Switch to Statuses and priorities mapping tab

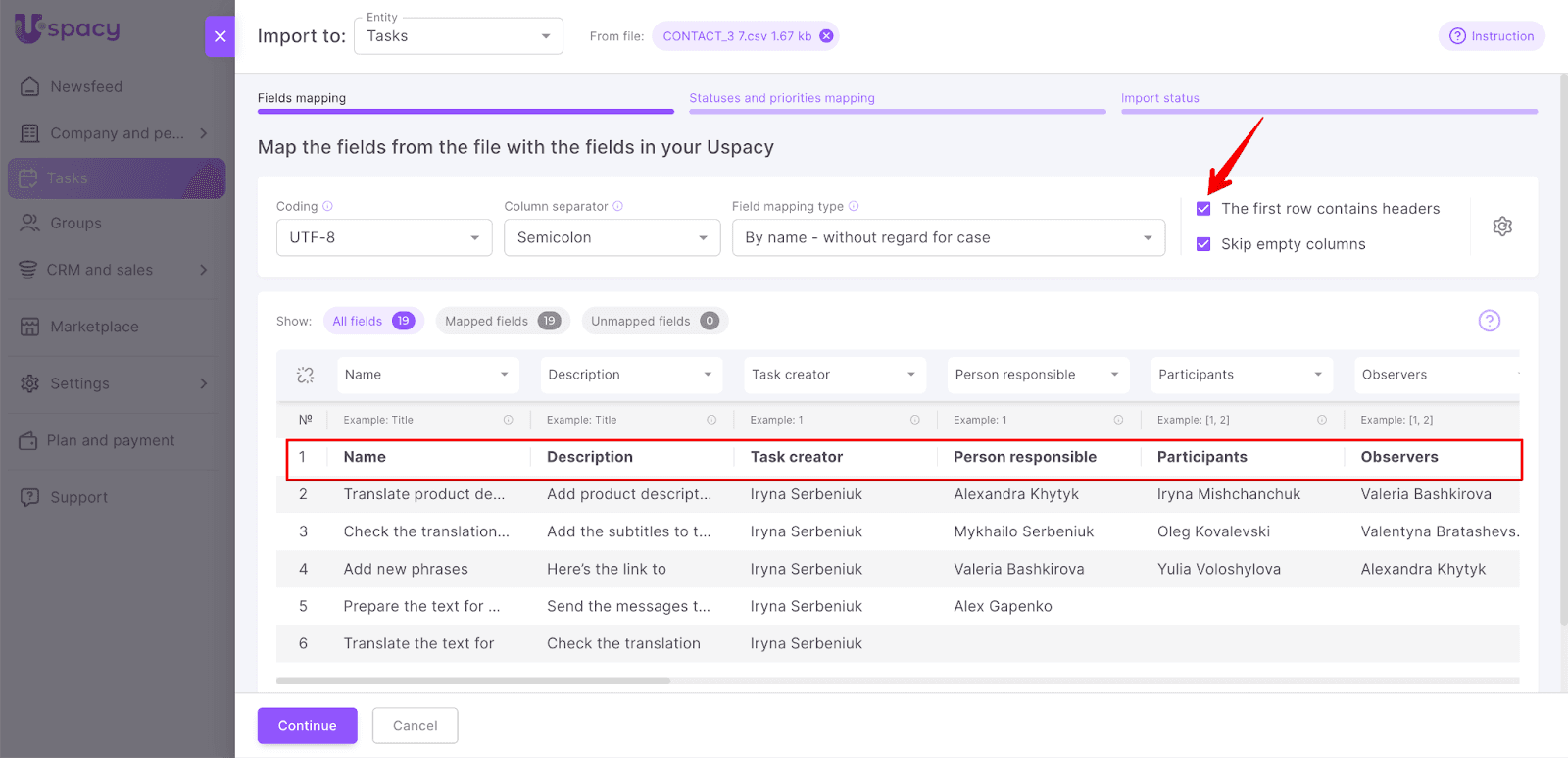point(781,98)
